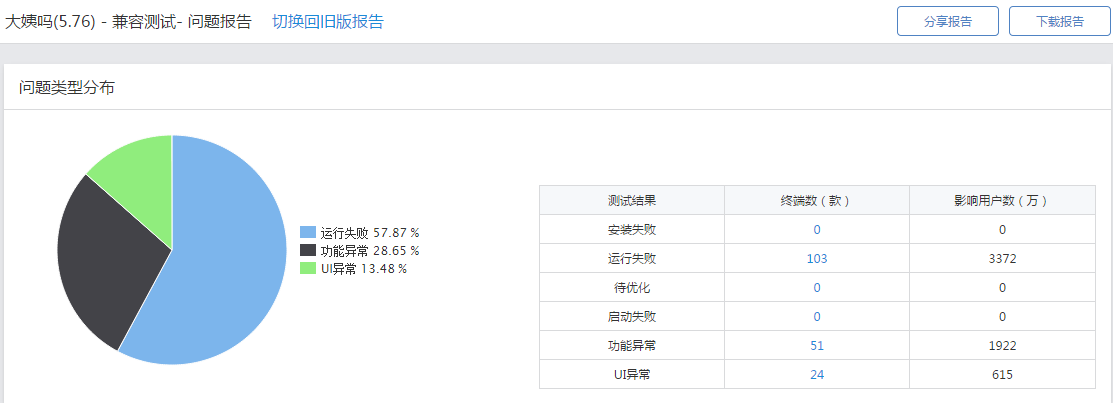Click the dark 功能异常 legend swatch
The image size is (1113, 403).
tap(307, 250)
